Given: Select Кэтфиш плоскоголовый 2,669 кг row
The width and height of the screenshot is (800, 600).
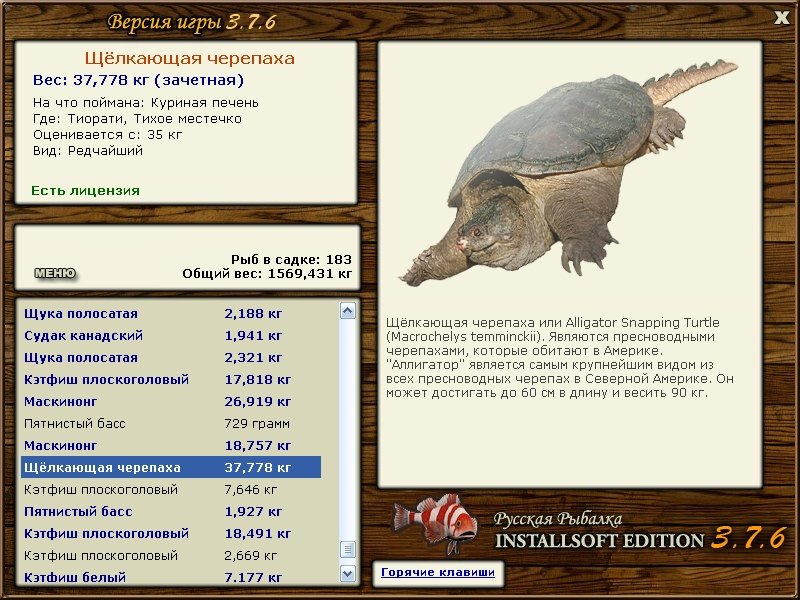Looking at the screenshot, I should [171, 555].
